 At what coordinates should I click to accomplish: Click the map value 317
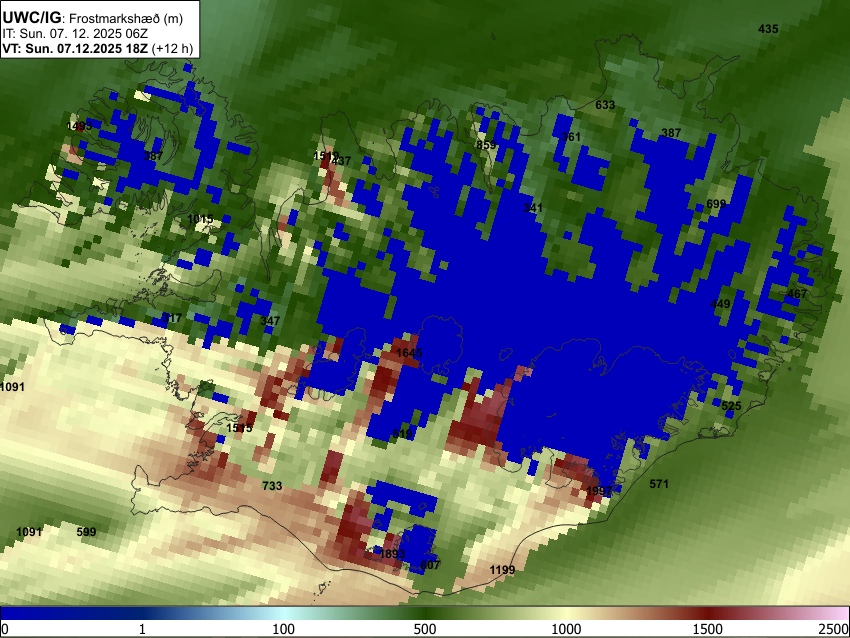tap(172, 318)
